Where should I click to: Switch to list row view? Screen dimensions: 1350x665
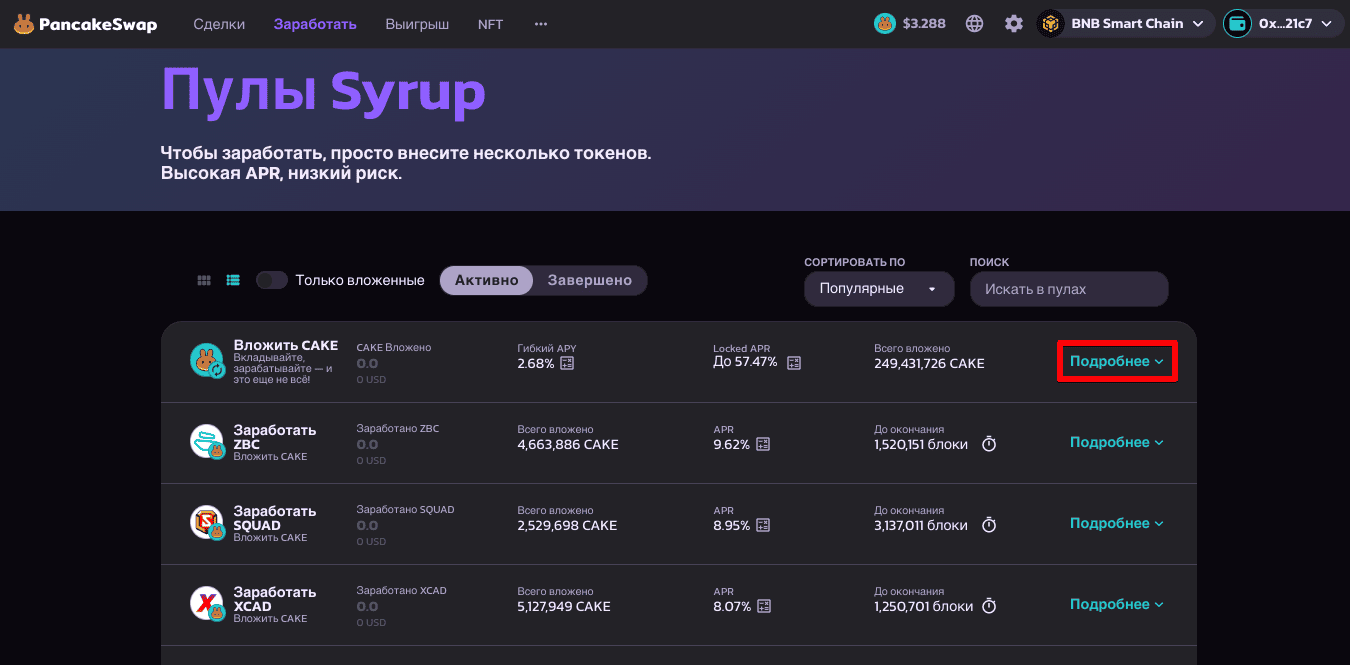tap(233, 281)
